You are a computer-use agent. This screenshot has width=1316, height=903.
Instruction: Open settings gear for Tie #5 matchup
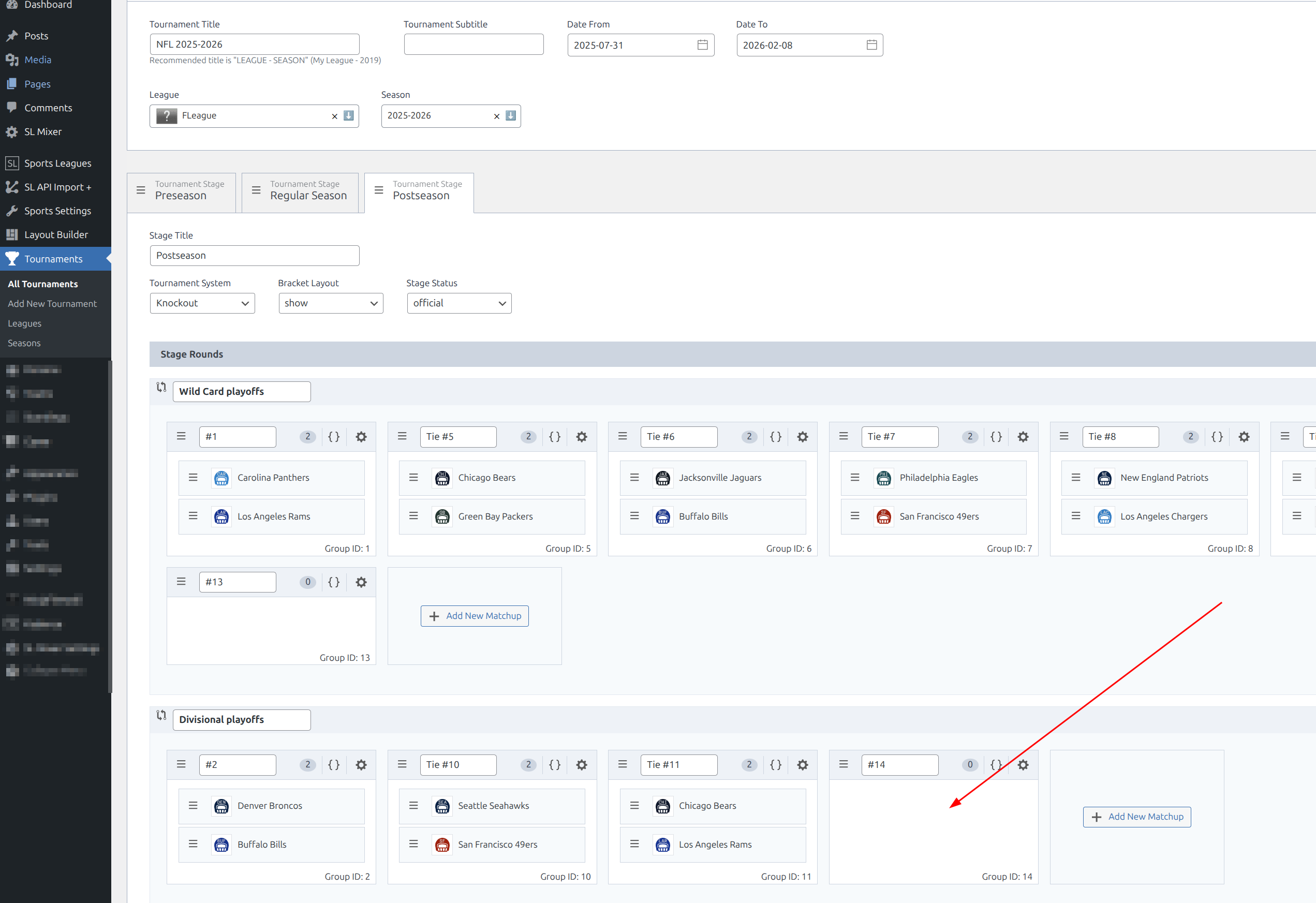point(582,437)
